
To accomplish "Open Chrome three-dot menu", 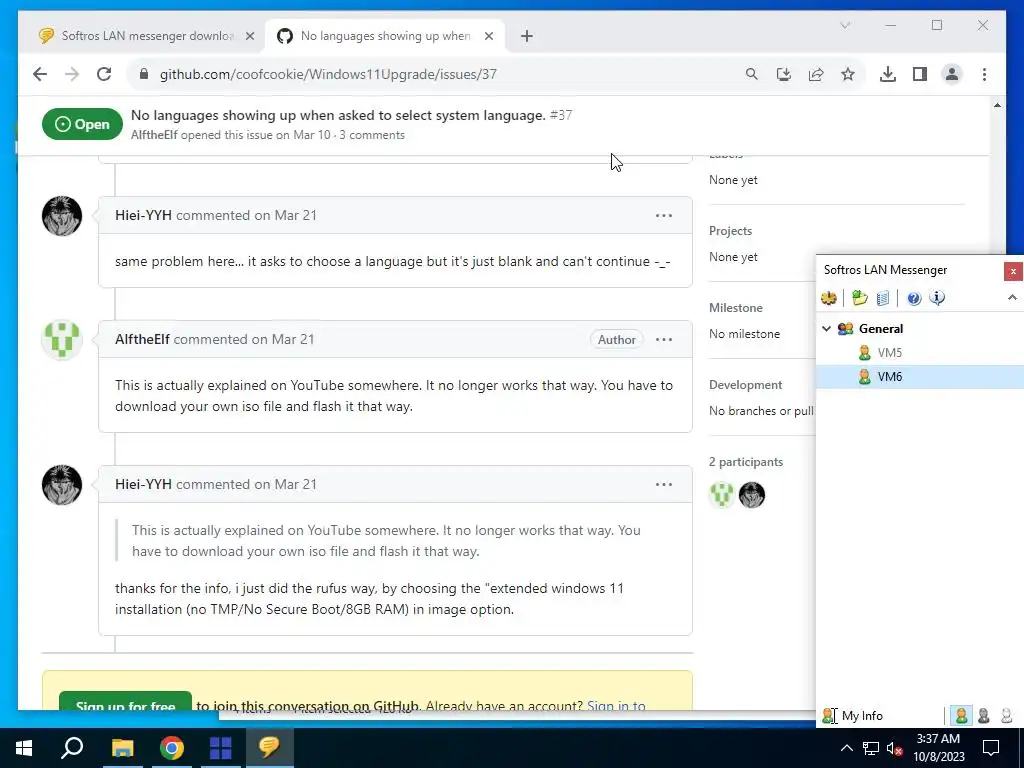I will [984, 74].
